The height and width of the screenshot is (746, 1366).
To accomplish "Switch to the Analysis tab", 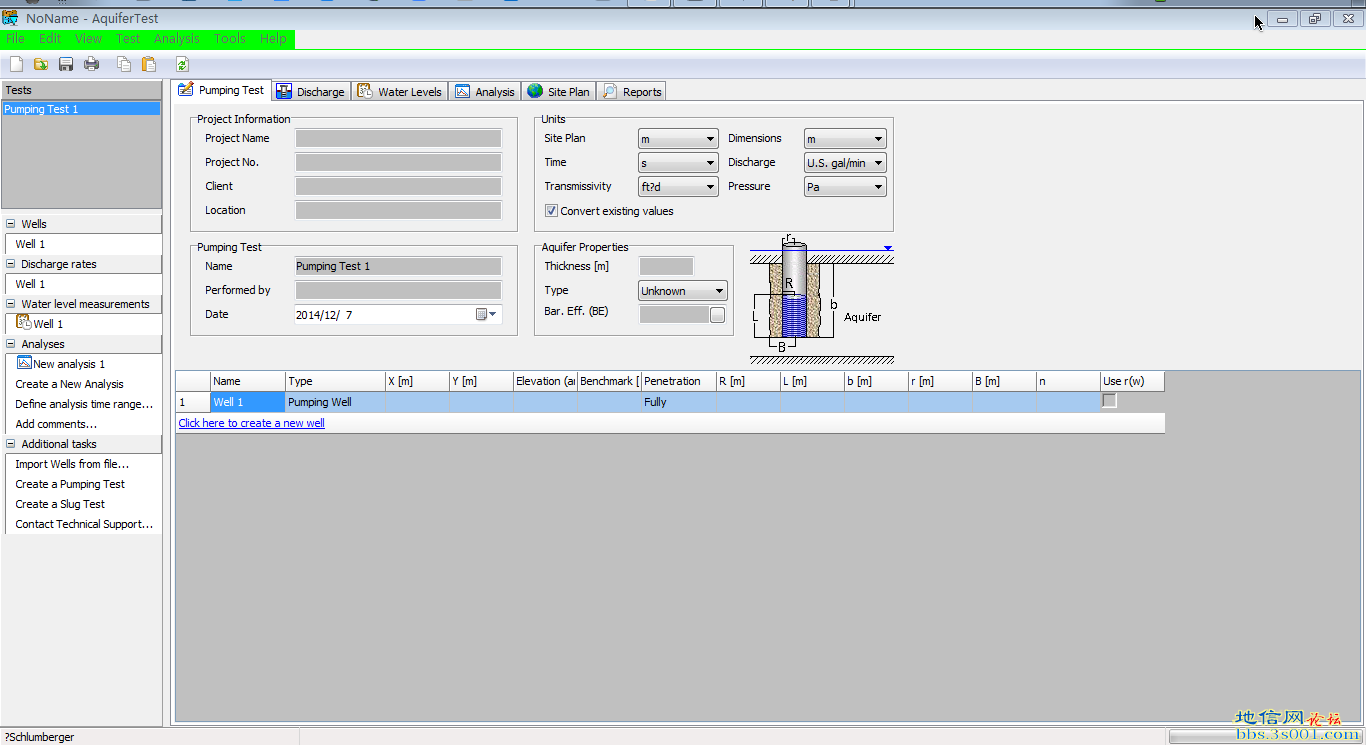I will pos(485,91).
